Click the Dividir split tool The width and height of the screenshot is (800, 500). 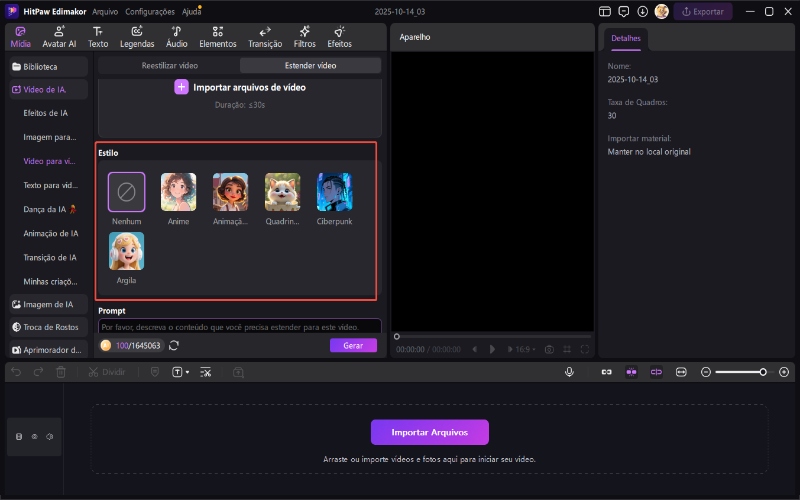107,372
